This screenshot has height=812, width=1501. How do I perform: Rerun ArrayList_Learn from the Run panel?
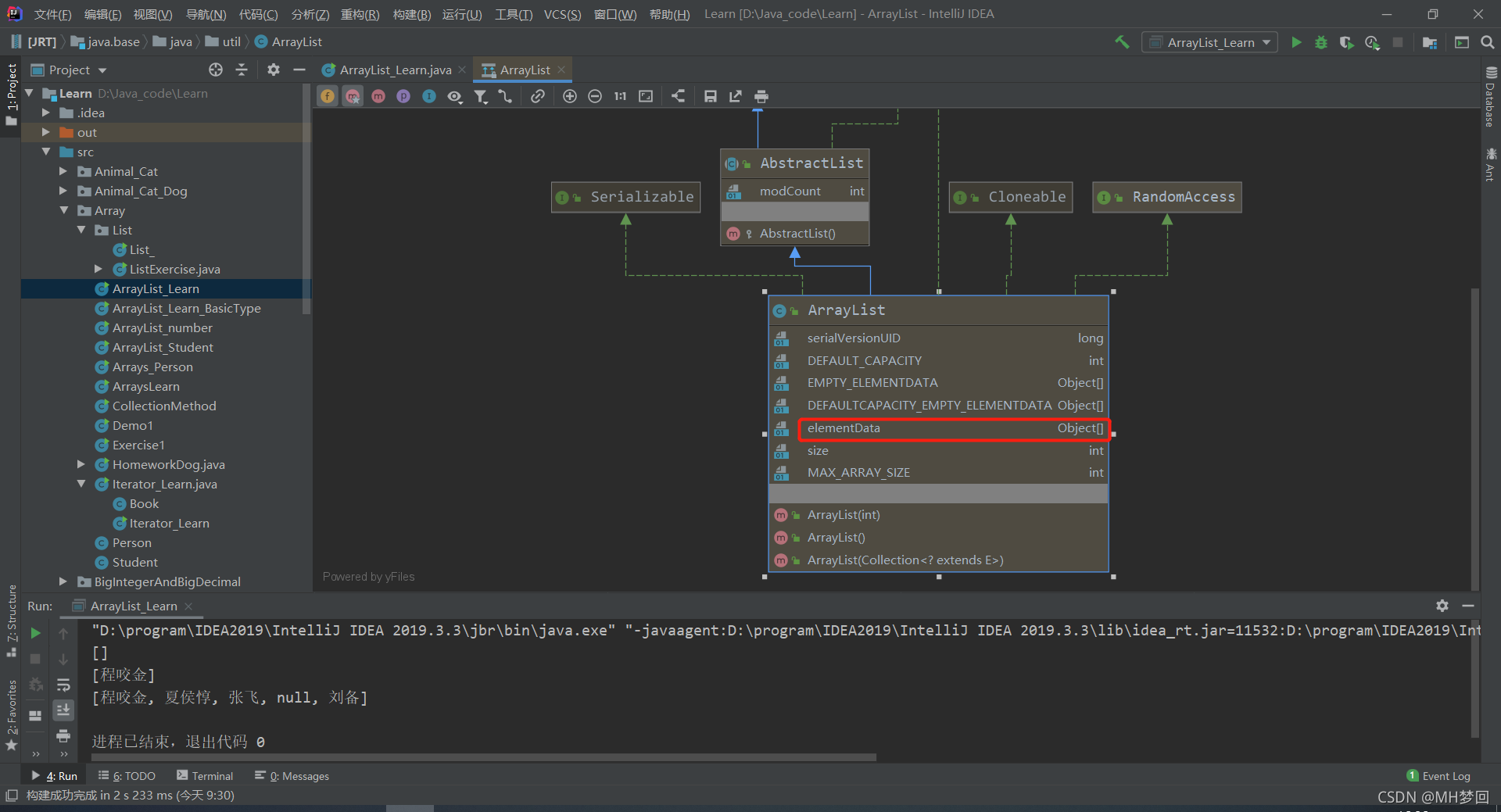tap(35, 633)
